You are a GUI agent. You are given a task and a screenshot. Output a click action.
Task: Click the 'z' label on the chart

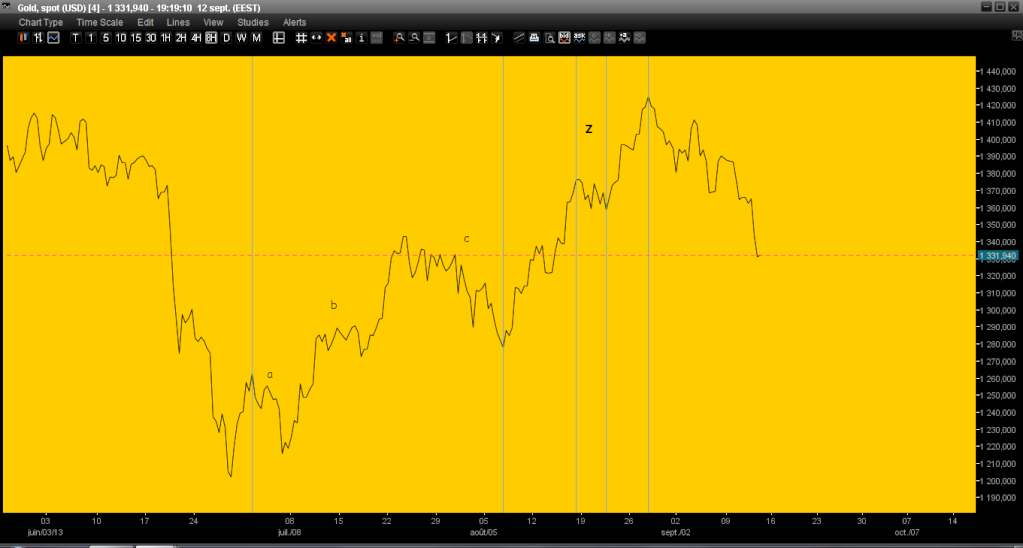click(x=588, y=129)
